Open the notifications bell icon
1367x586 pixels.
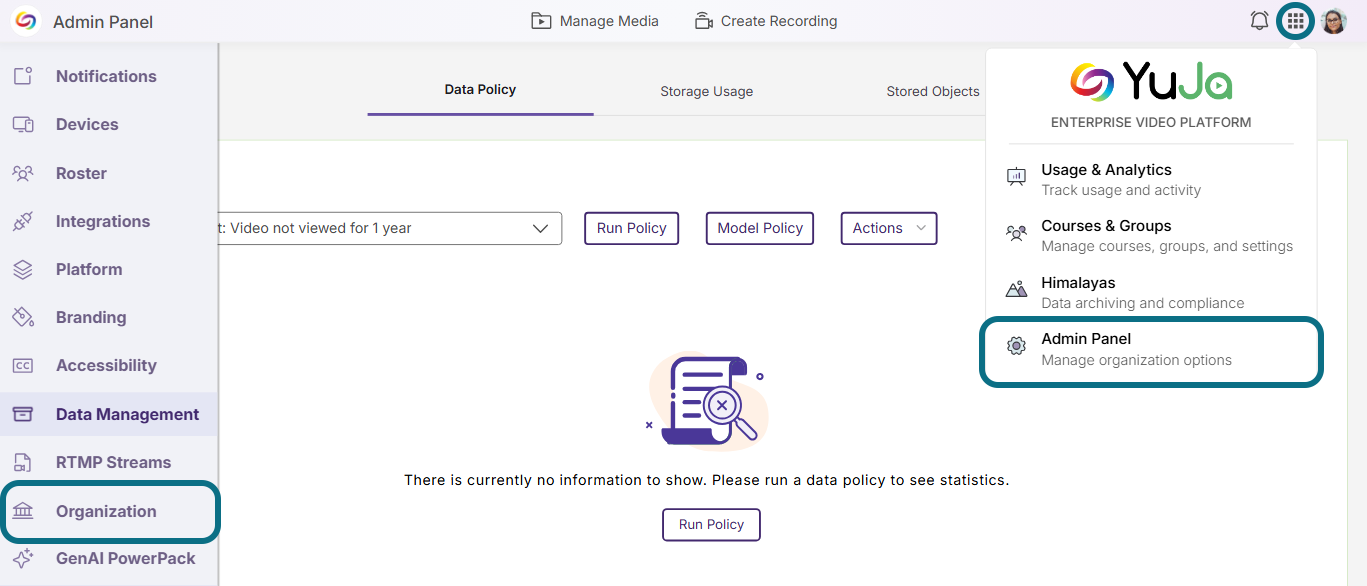[x=1260, y=21]
